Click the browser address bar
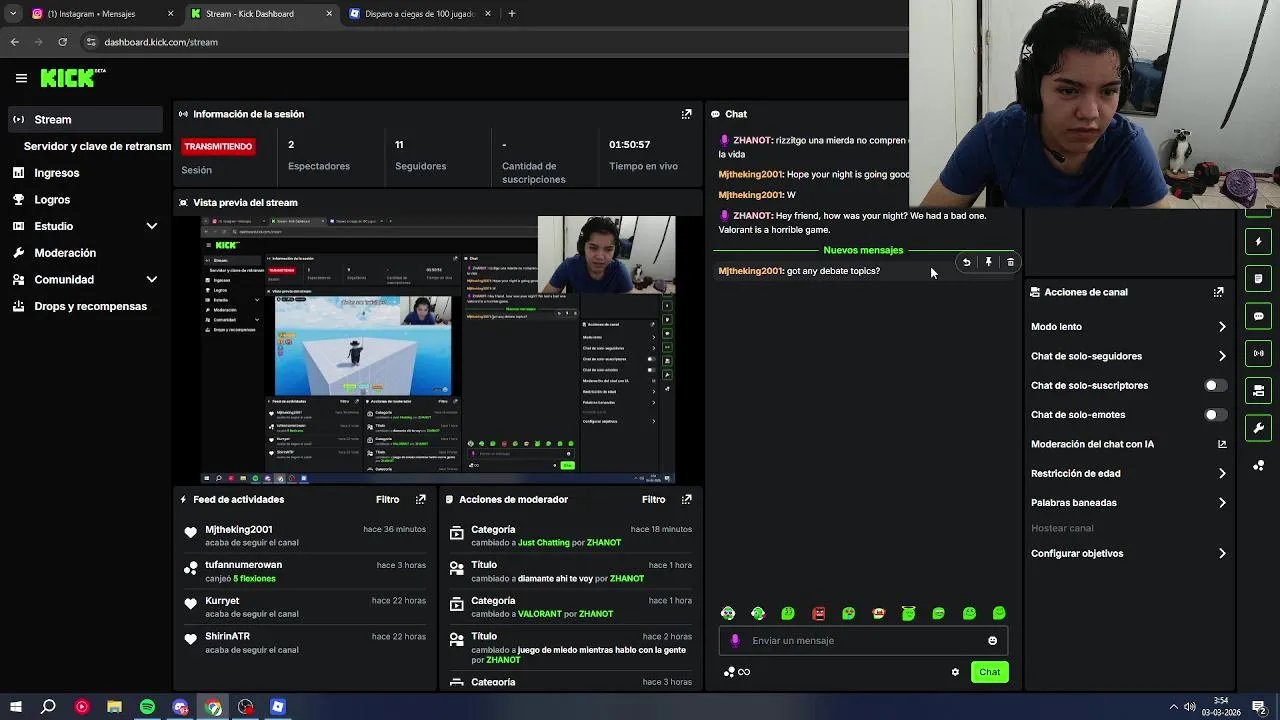1280x720 pixels. pos(490,42)
